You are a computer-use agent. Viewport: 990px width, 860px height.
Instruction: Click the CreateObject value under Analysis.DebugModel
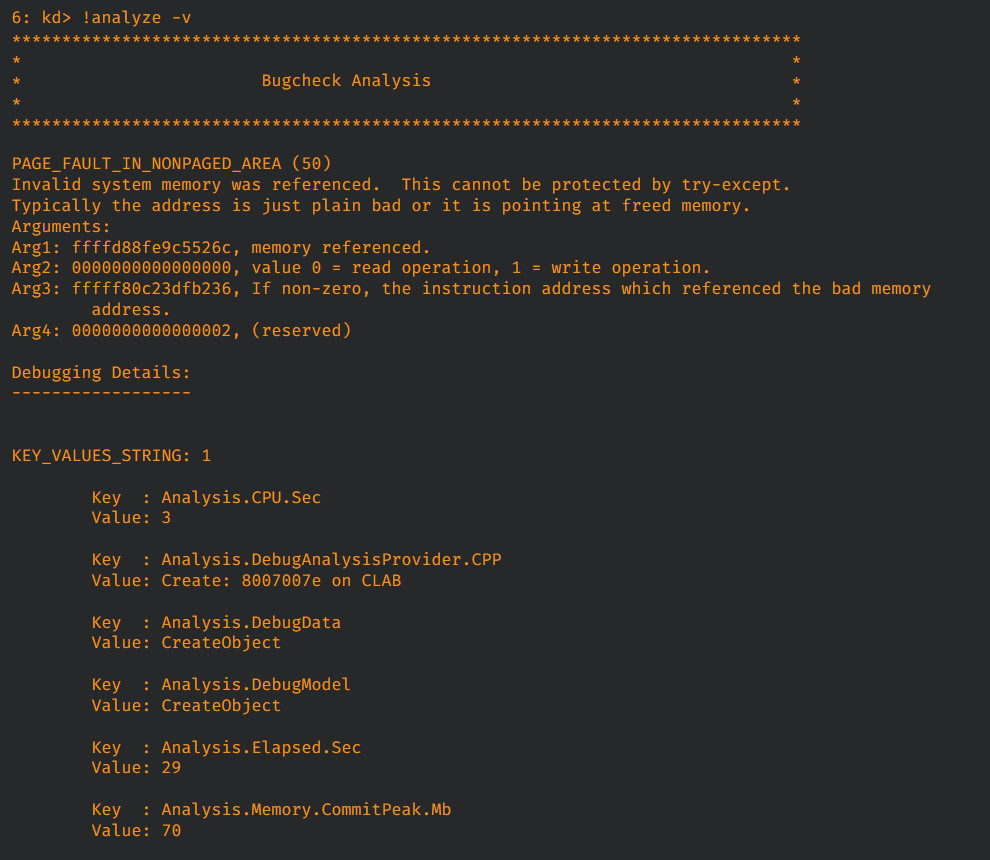click(x=221, y=705)
